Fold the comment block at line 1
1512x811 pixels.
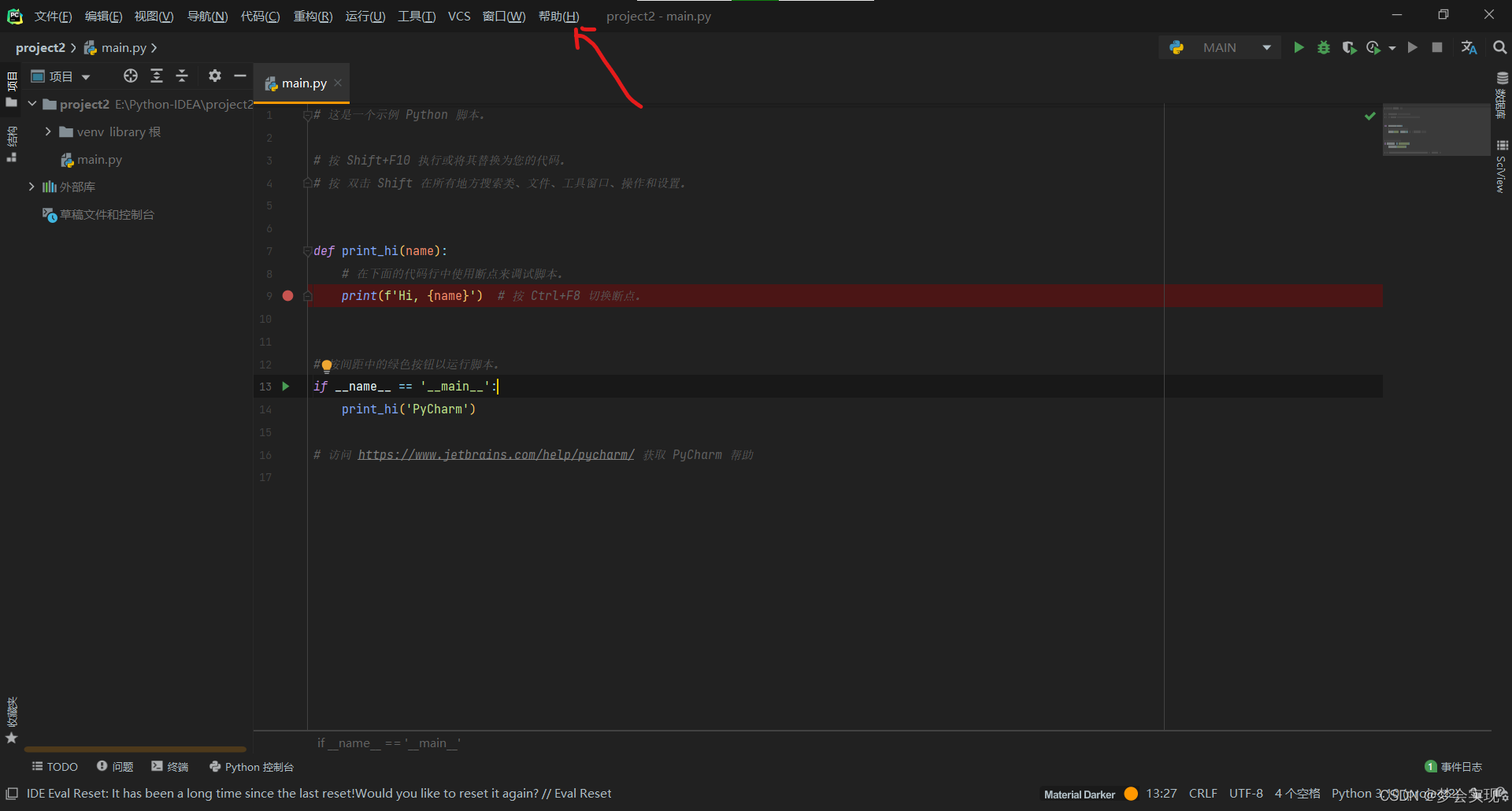click(307, 116)
